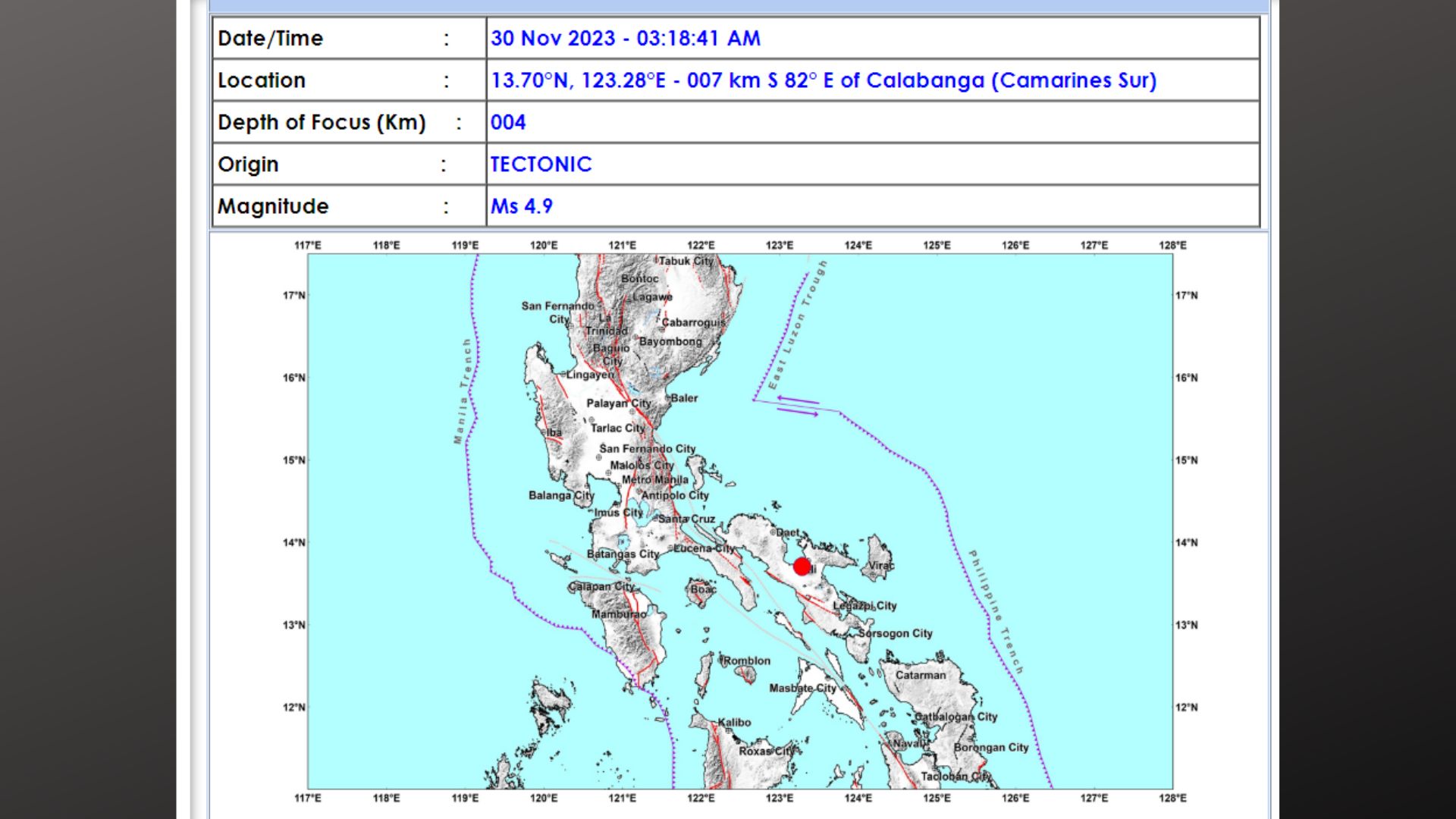Click the Daet label on map

788,533
